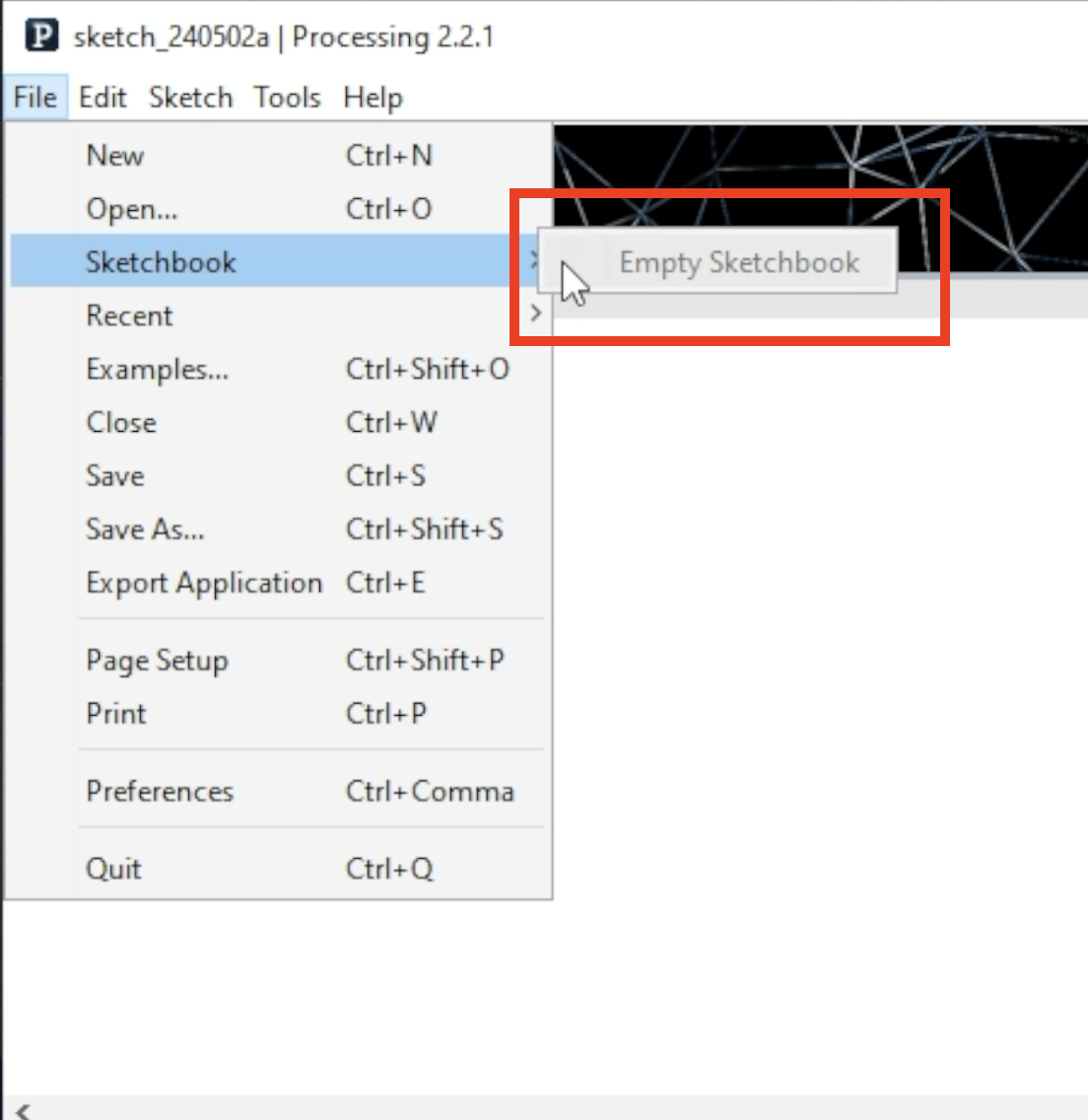Screen dimensions: 1088x1120
Task: Expand the Recent submenu arrow
Action: [535, 313]
